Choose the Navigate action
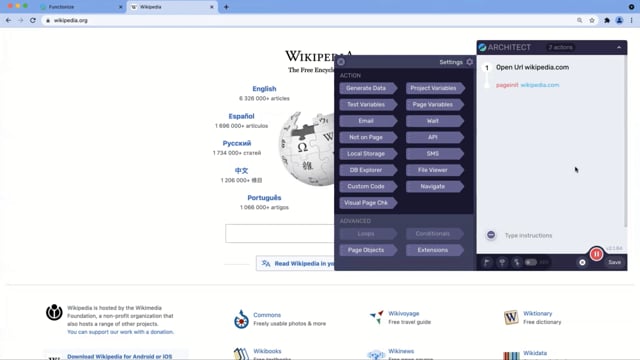 pyautogui.click(x=435, y=186)
